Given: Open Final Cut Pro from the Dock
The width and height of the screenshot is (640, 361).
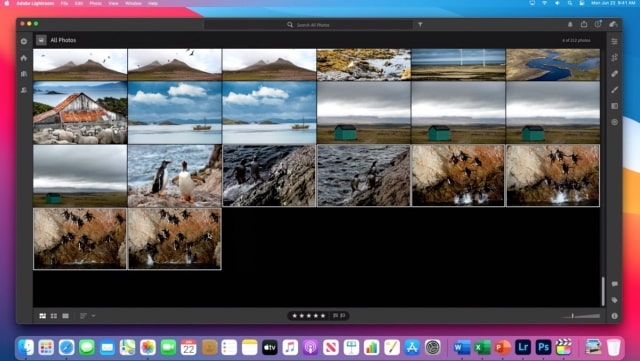Looking at the screenshot, I should (x=564, y=348).
